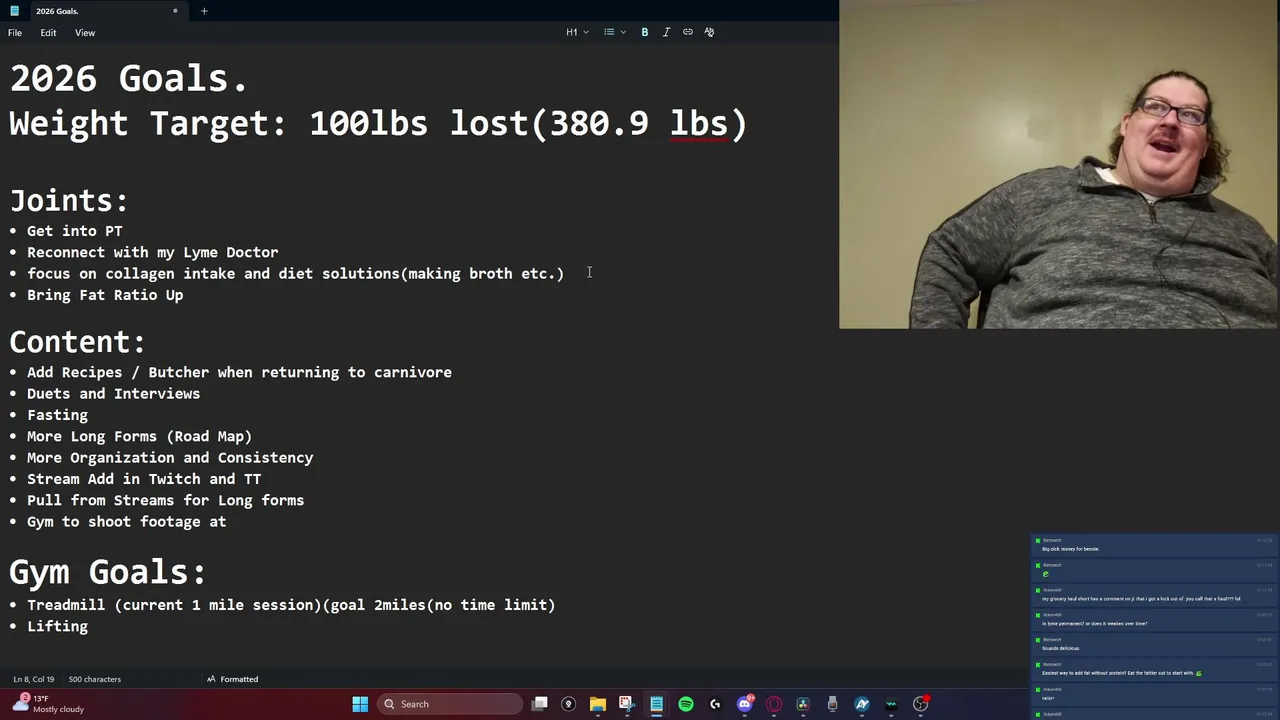Click the webcam overlay video

click(x=1059, y=164)
